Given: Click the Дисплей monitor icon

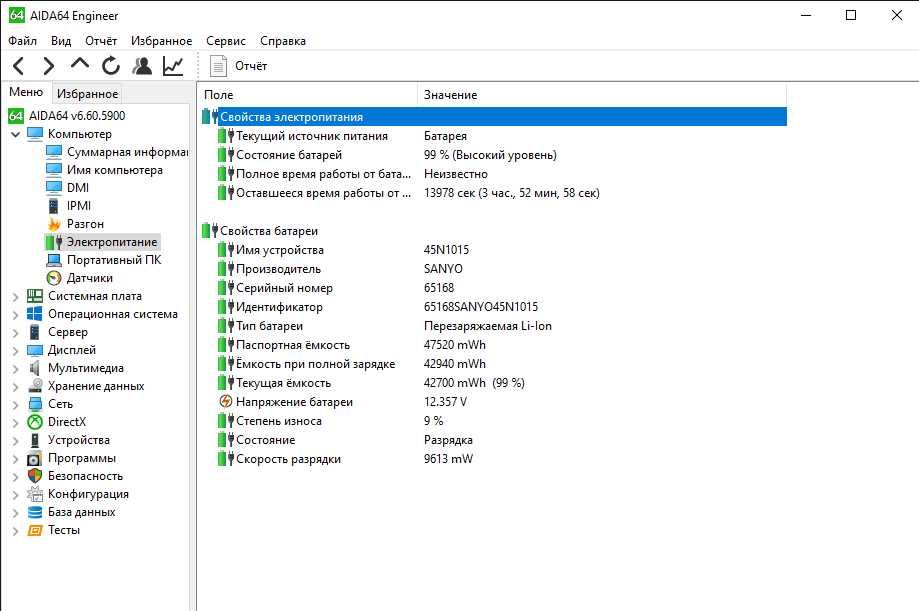Looking at the screenshot, I should (35, 350).
